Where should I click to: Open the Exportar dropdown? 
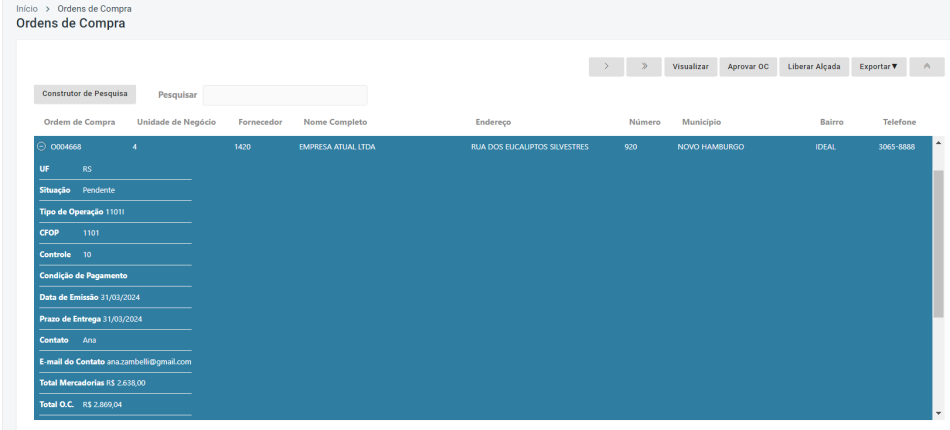coord(879,67)
